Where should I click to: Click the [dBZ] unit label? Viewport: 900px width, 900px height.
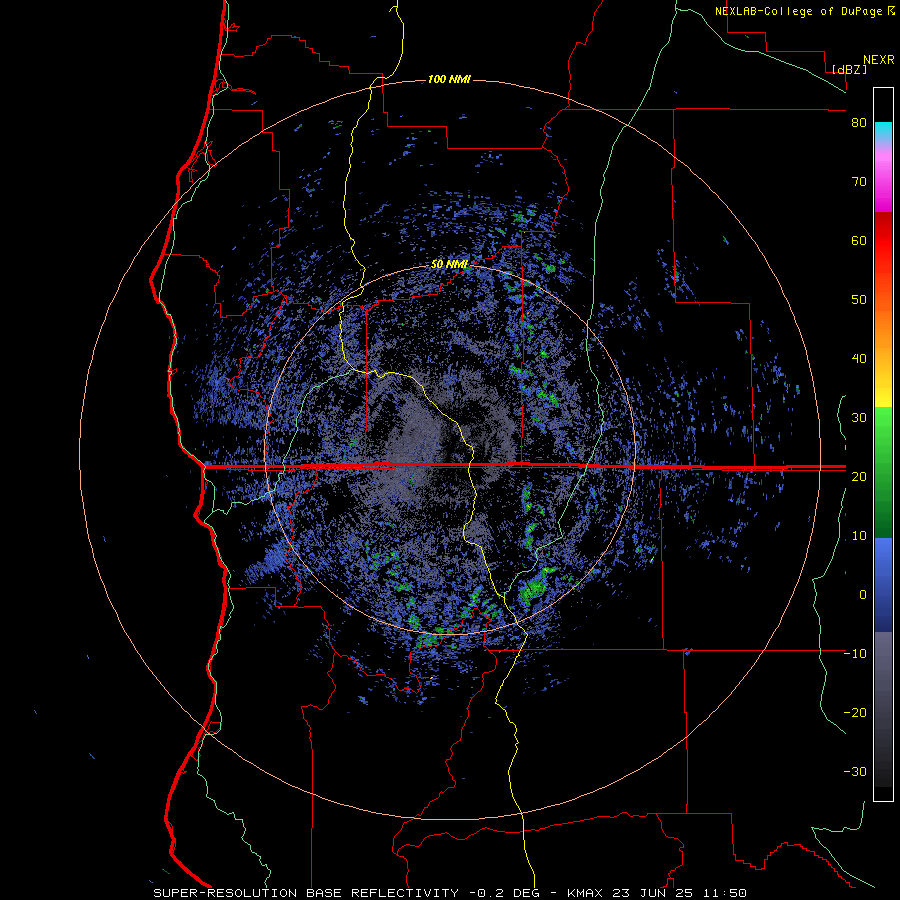[849, 69]
